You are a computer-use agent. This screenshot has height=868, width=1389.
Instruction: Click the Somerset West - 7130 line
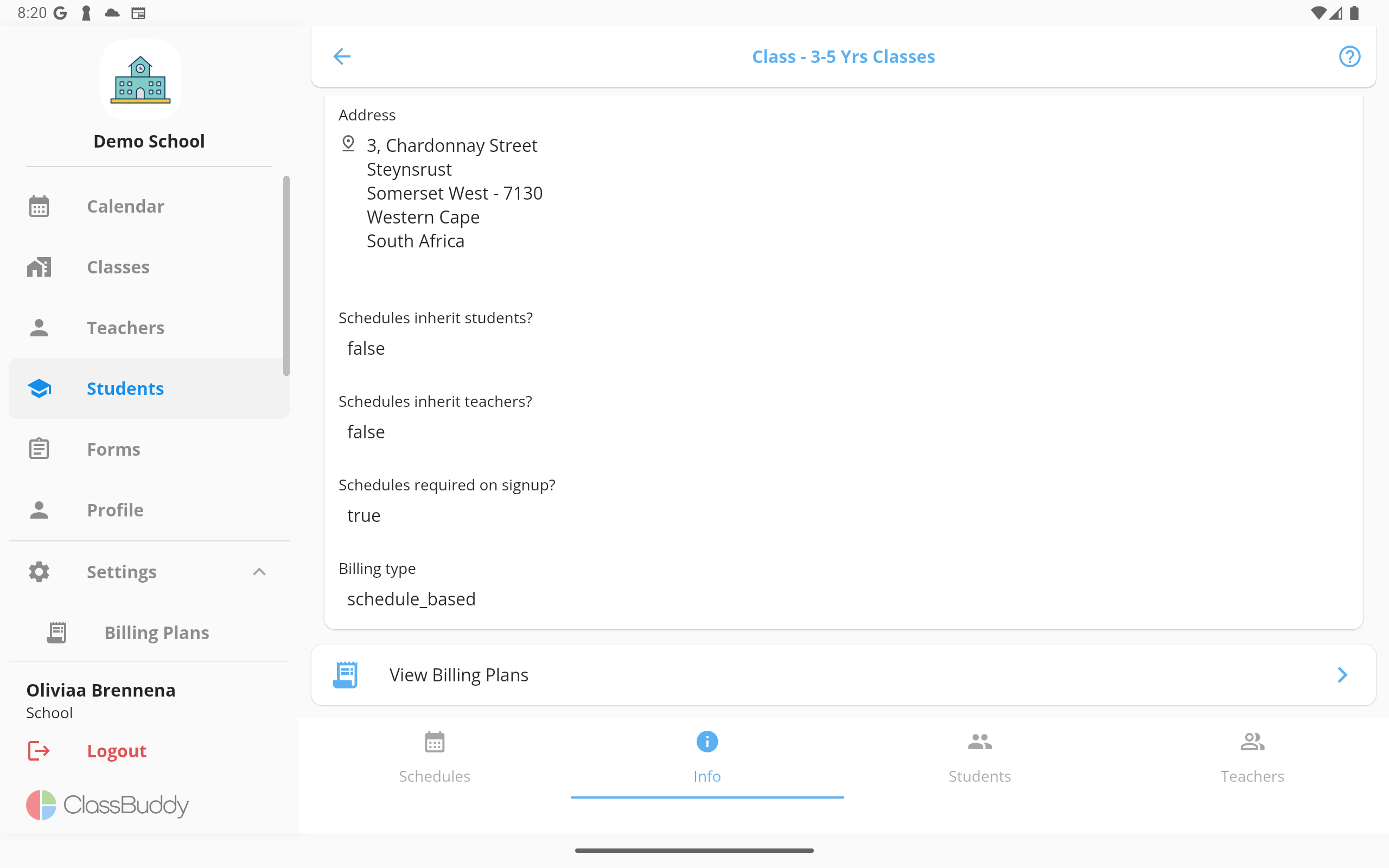click(x=455, y=193)
